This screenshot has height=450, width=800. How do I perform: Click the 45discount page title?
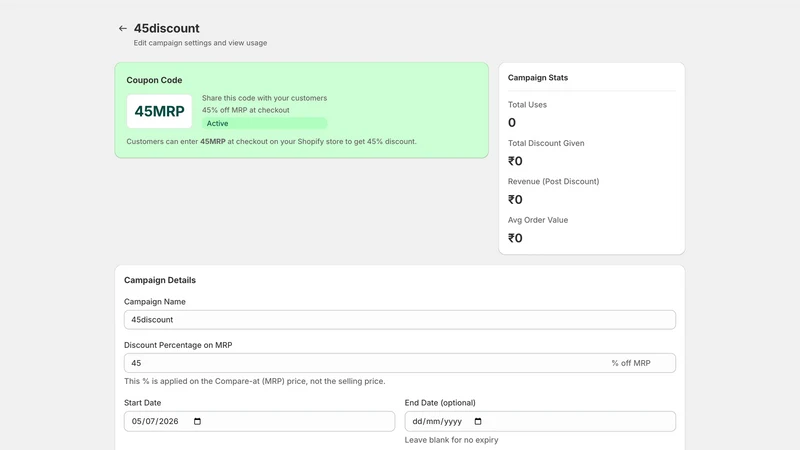(166, 29)
